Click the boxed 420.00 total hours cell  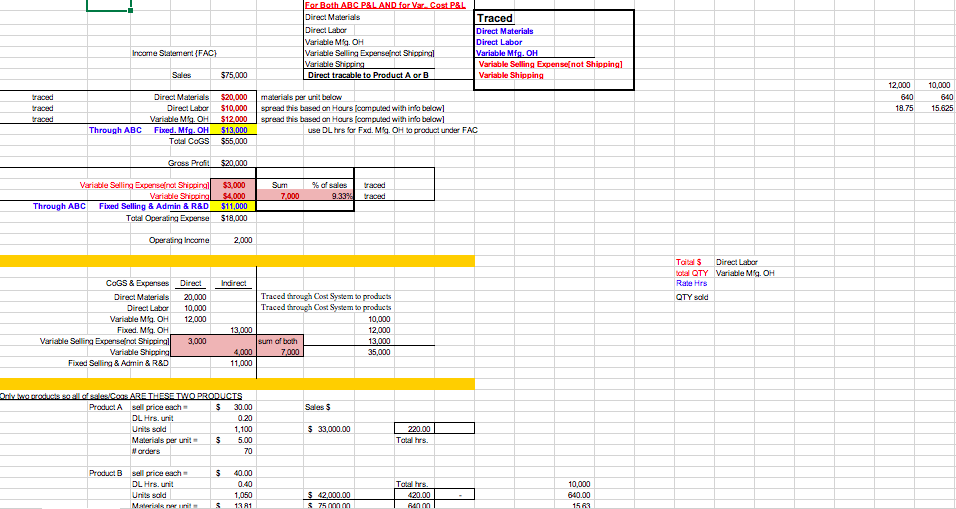[415, 495]
